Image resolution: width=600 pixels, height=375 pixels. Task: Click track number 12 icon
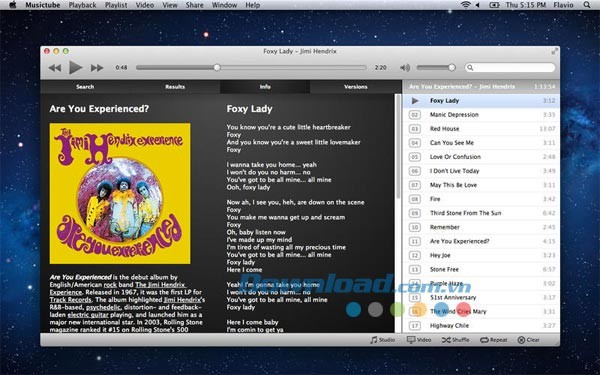tap(415, 255)
